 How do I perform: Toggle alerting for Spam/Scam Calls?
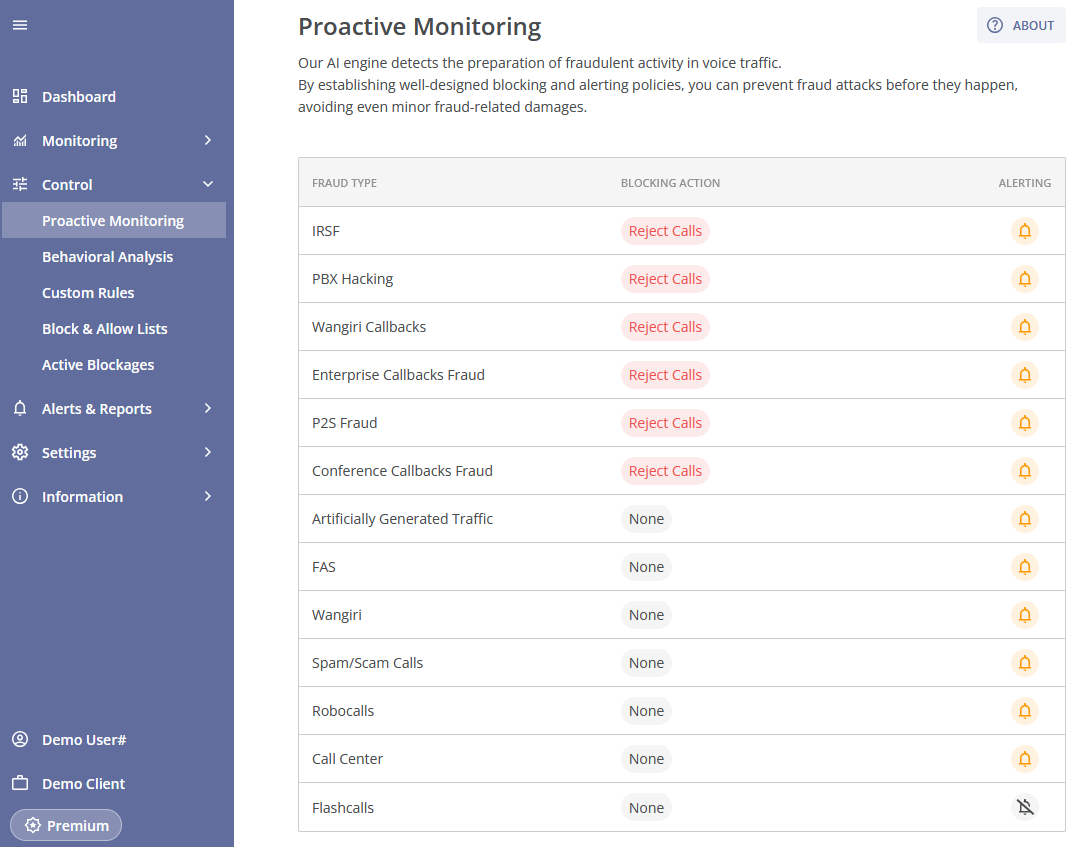pos(1025,663)
